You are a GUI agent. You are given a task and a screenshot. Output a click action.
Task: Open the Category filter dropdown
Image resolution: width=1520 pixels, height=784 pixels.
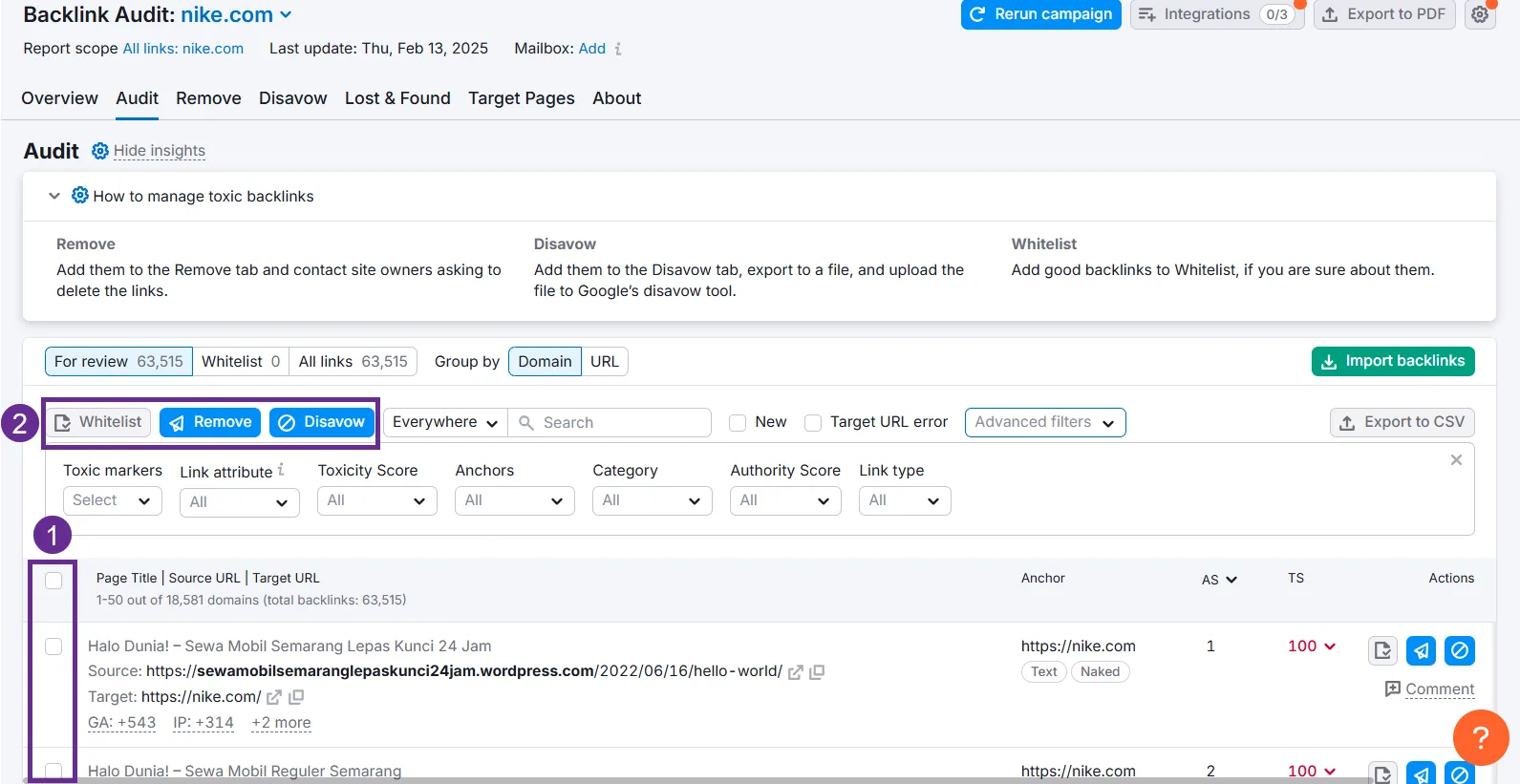click(x=653, y=500)
